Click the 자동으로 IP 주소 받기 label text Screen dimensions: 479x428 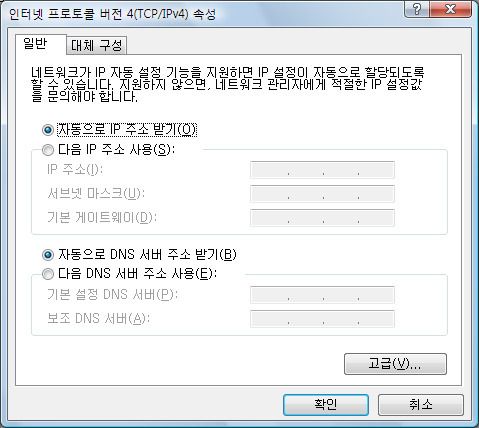pos(127,130)
